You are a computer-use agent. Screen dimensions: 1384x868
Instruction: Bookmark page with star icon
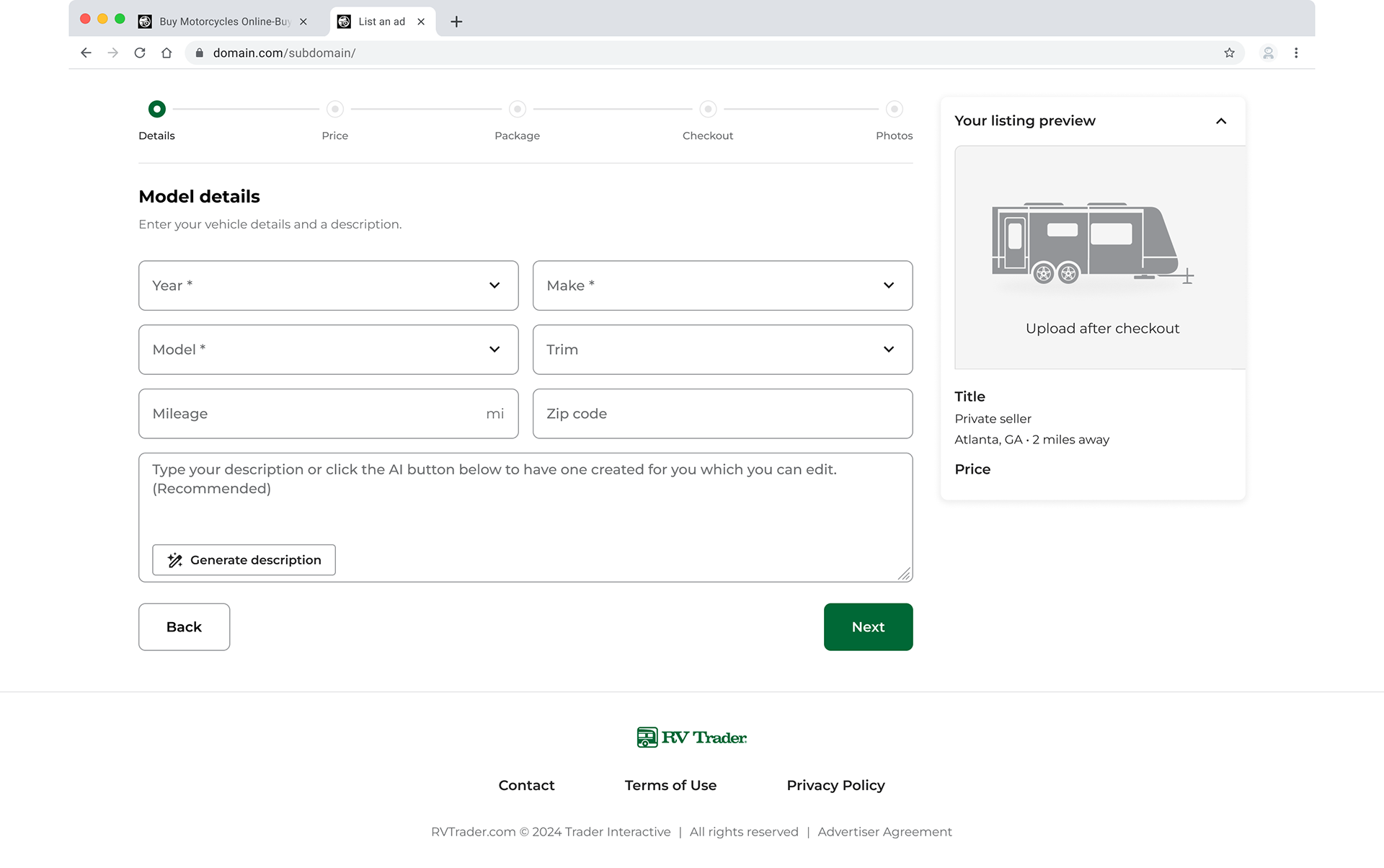(1229, 53)
